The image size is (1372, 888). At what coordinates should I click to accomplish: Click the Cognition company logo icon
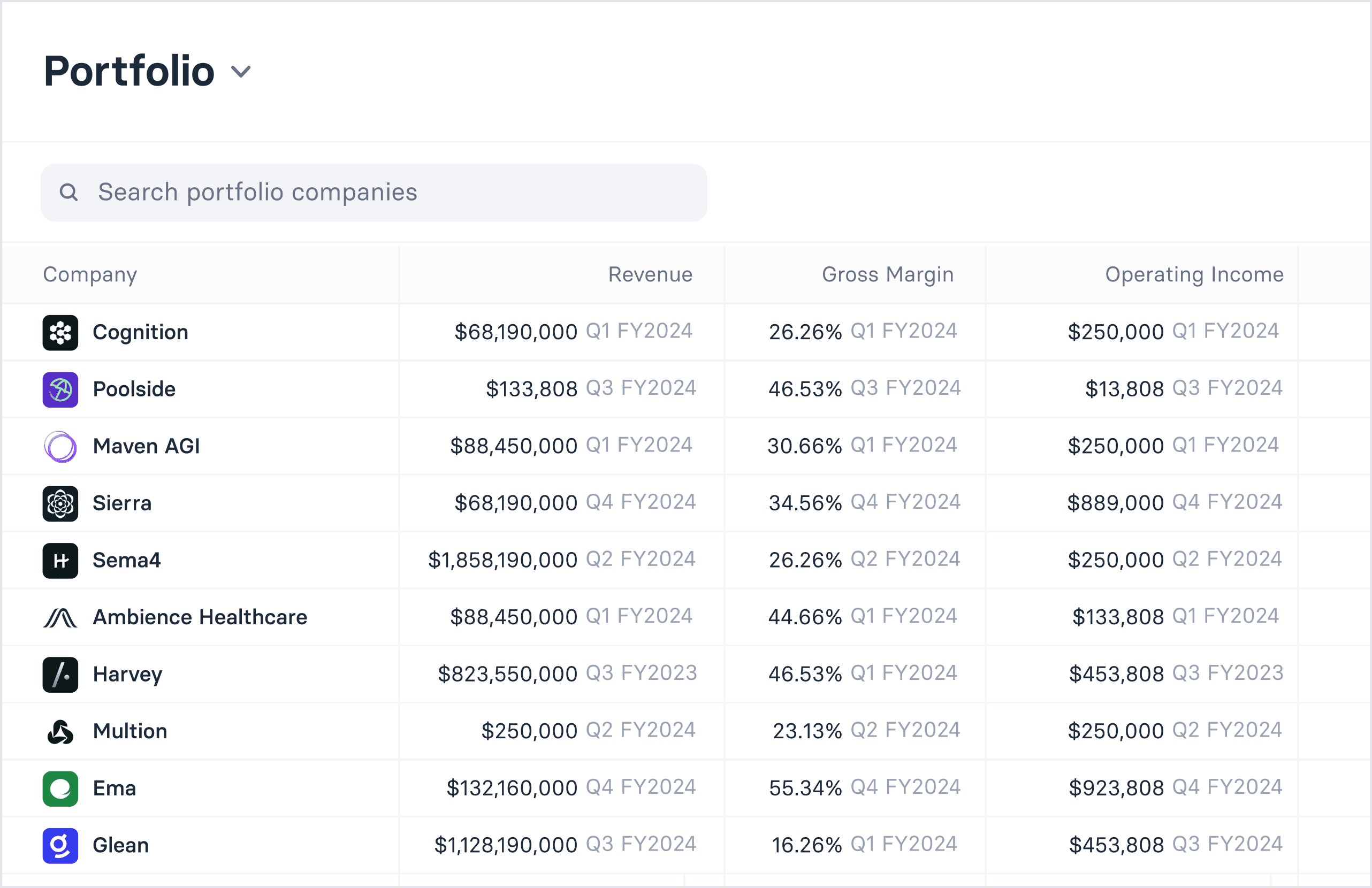[x=60, y=333]
